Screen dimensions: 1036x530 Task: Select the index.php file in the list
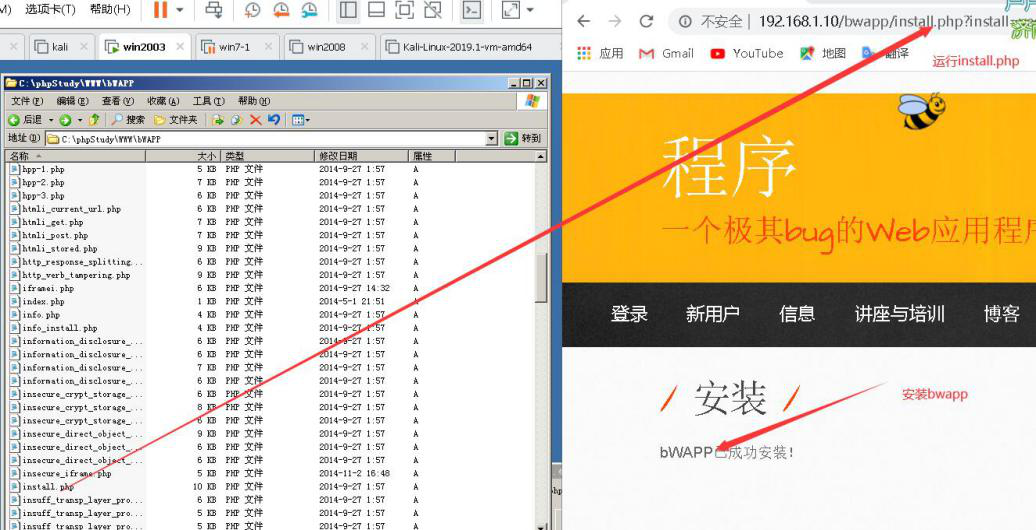tap(43, 301)
